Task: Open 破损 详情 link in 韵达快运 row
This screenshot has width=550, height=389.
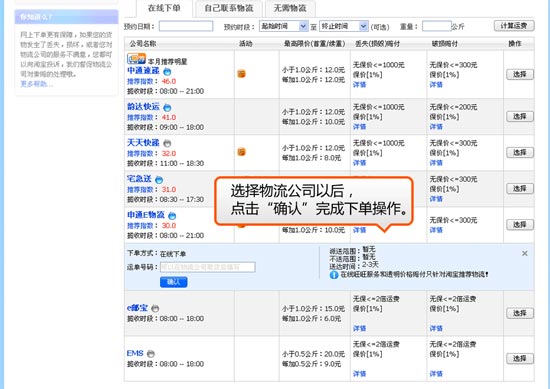Action: [x=436, y=127]
